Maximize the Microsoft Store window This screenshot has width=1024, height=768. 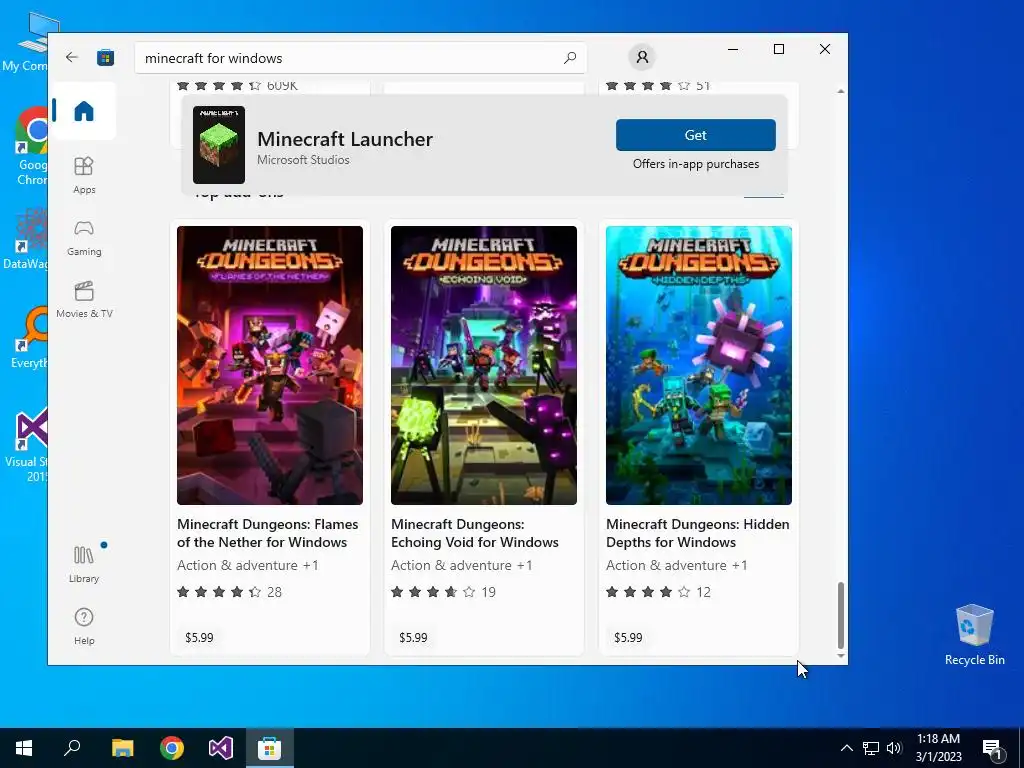(778, 49)
